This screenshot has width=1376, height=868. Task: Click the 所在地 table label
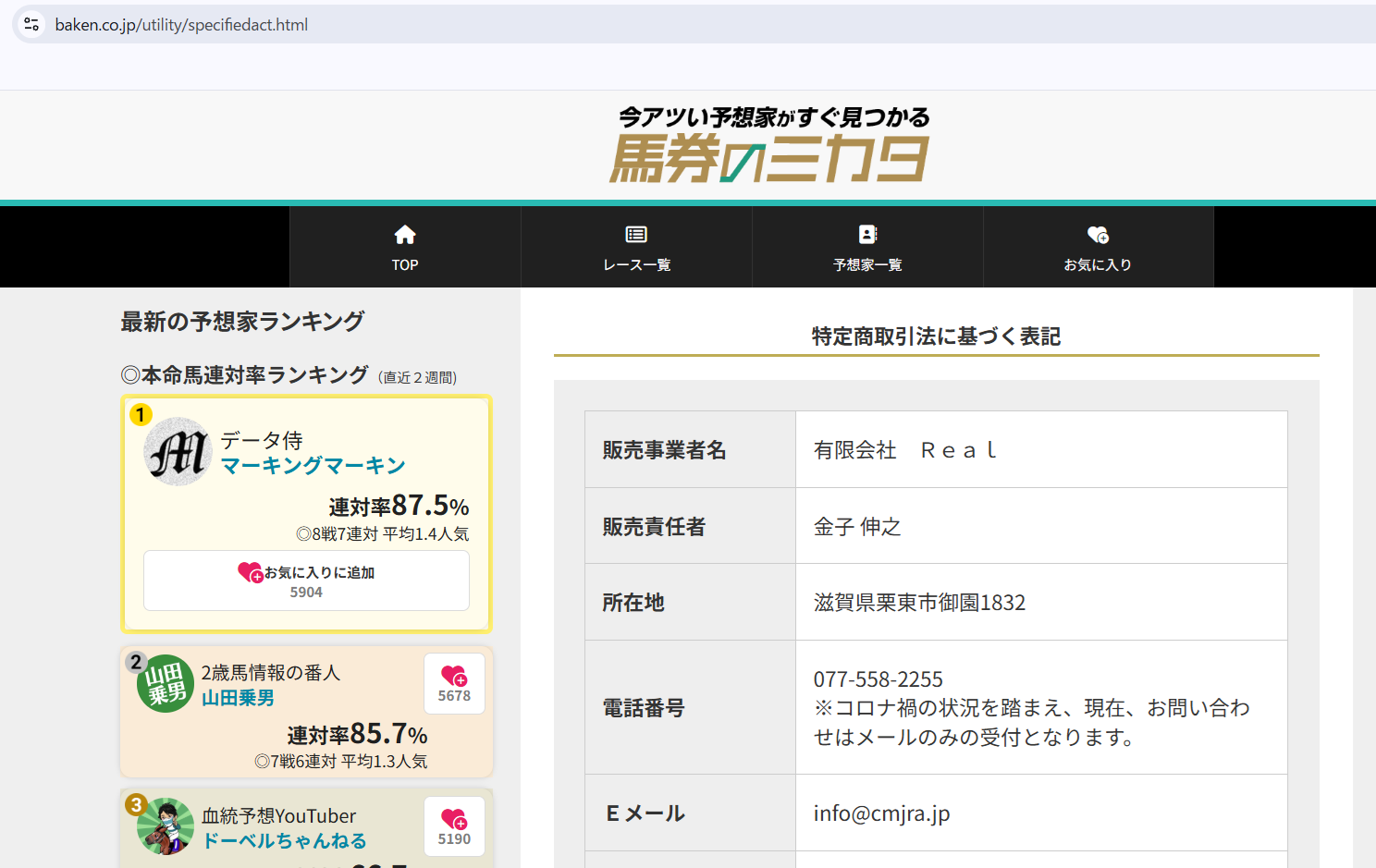pyautogui.click(x=633, y=603)
